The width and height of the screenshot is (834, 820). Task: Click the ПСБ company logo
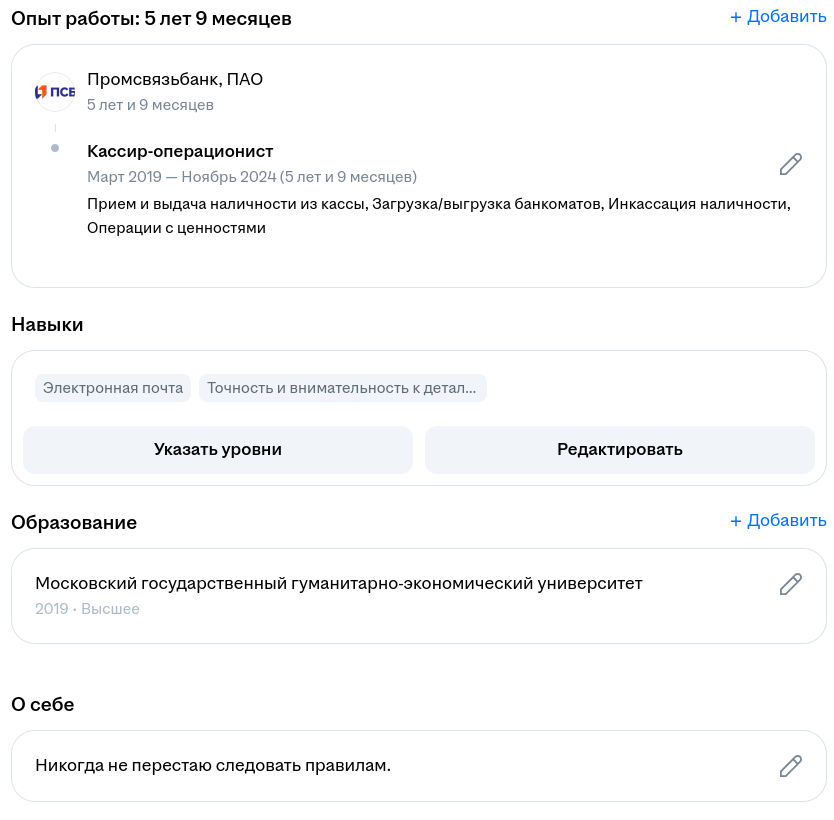(55, 92)
